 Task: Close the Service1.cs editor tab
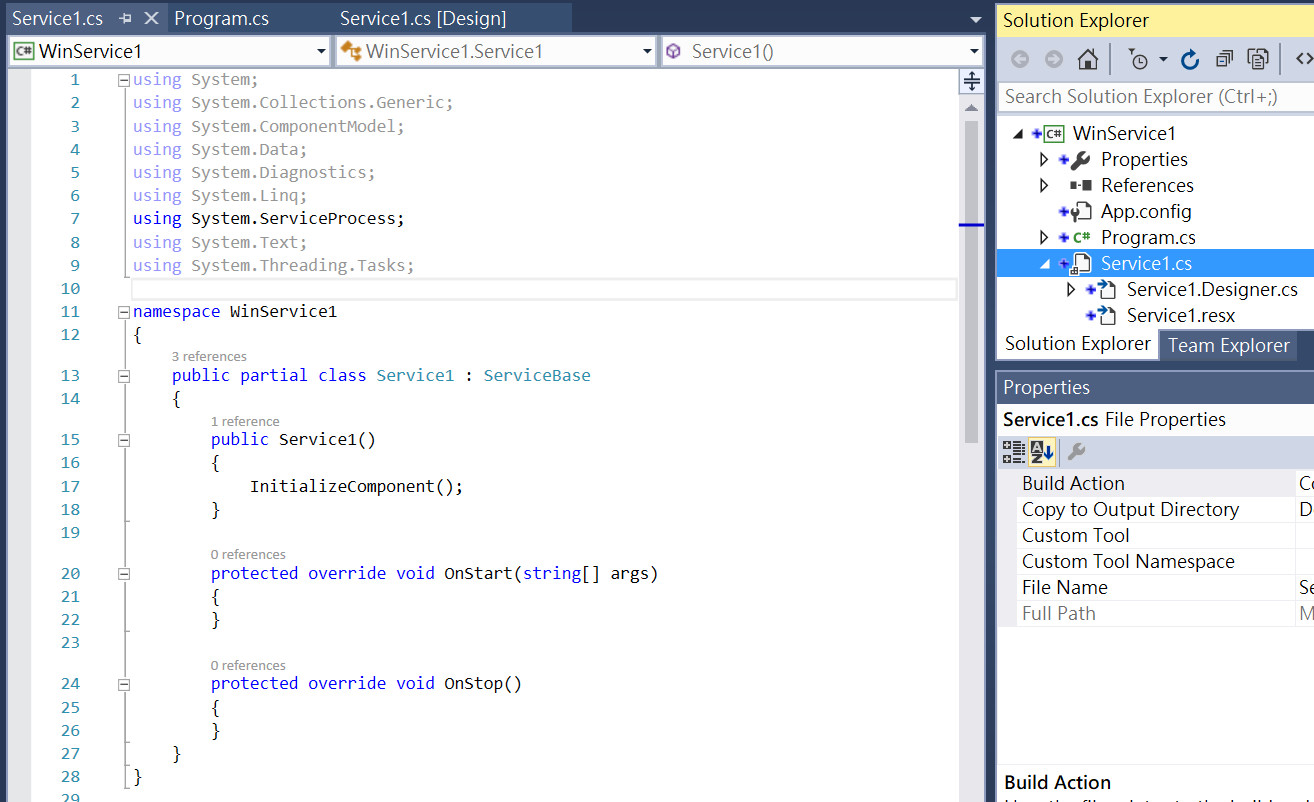(151, 18)
